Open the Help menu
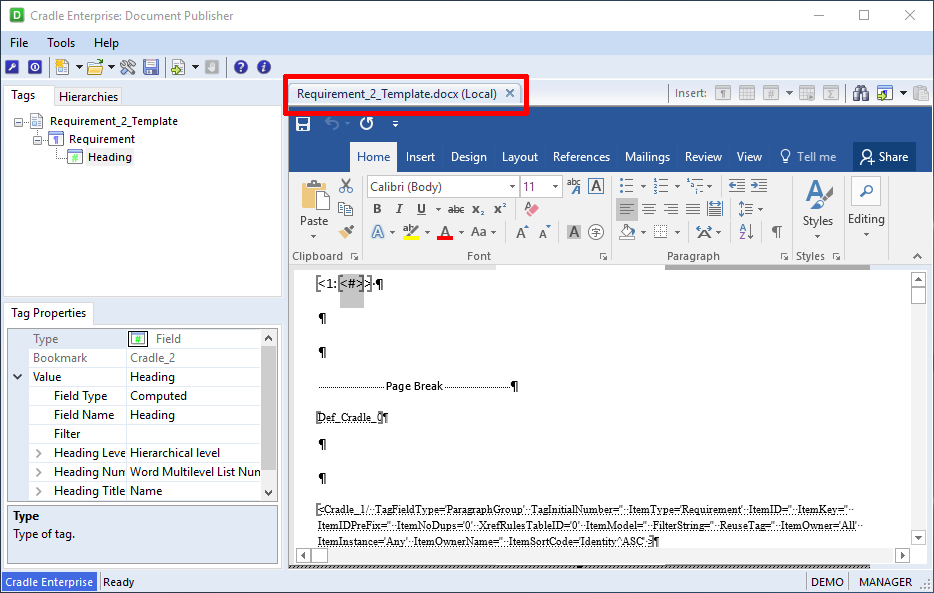Image resolution: width=934 pixels, height=593 pixels. 106,43
